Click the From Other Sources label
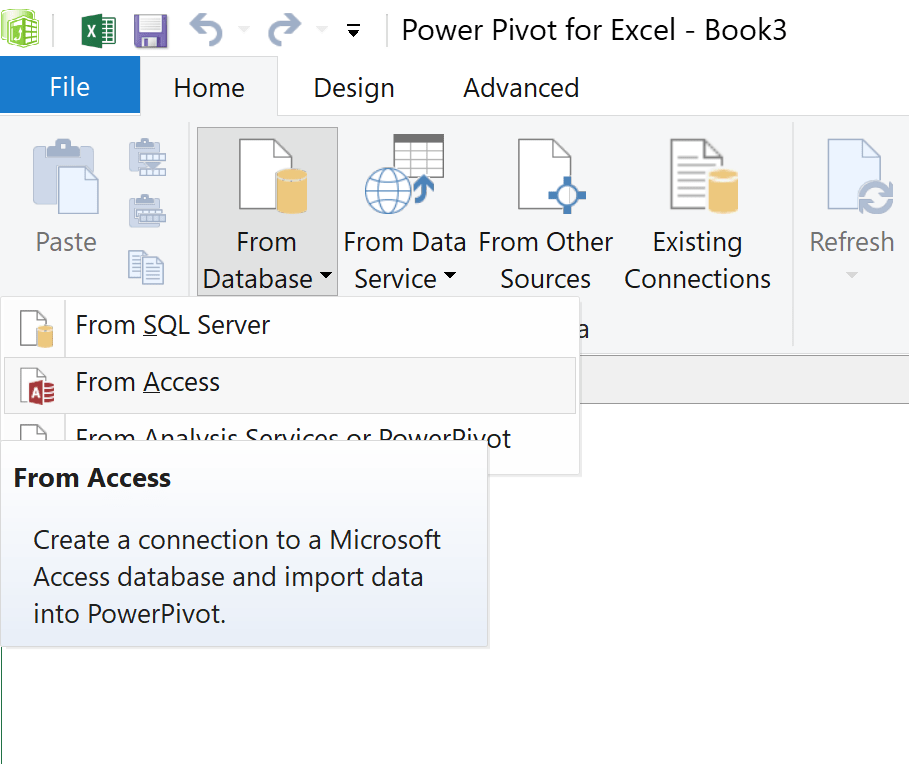This screenshot has width=909, height=764. click(546, 260)
